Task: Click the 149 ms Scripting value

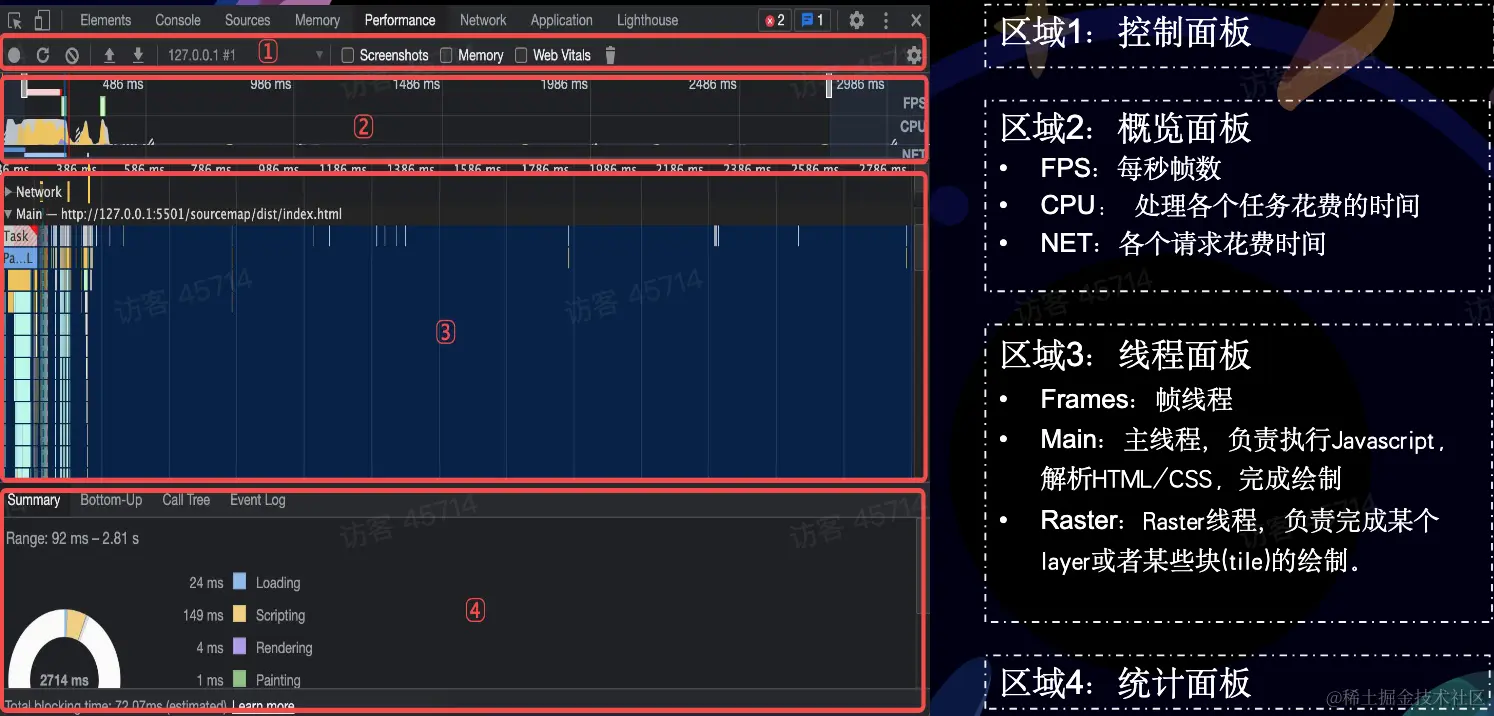Action: [204, 615]
